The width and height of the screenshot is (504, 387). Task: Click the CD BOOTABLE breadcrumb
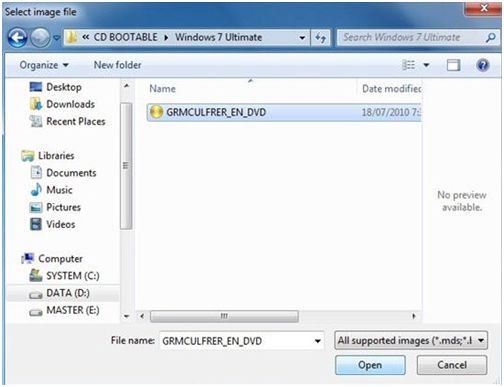125,37
